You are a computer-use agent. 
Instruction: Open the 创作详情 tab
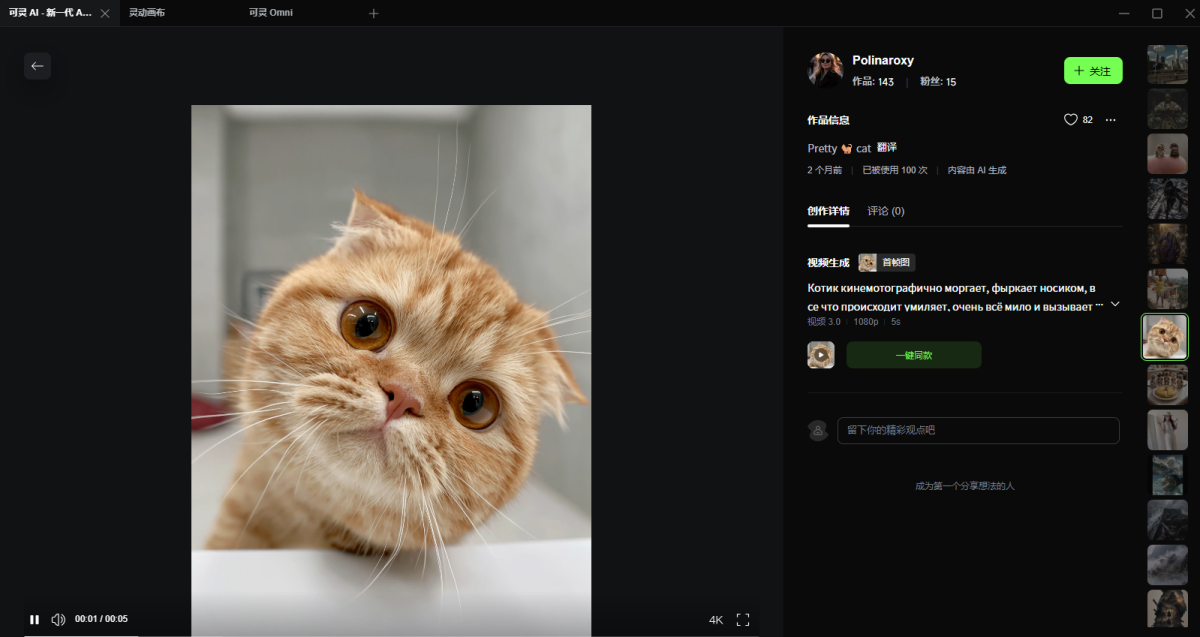tap(828, 211)
